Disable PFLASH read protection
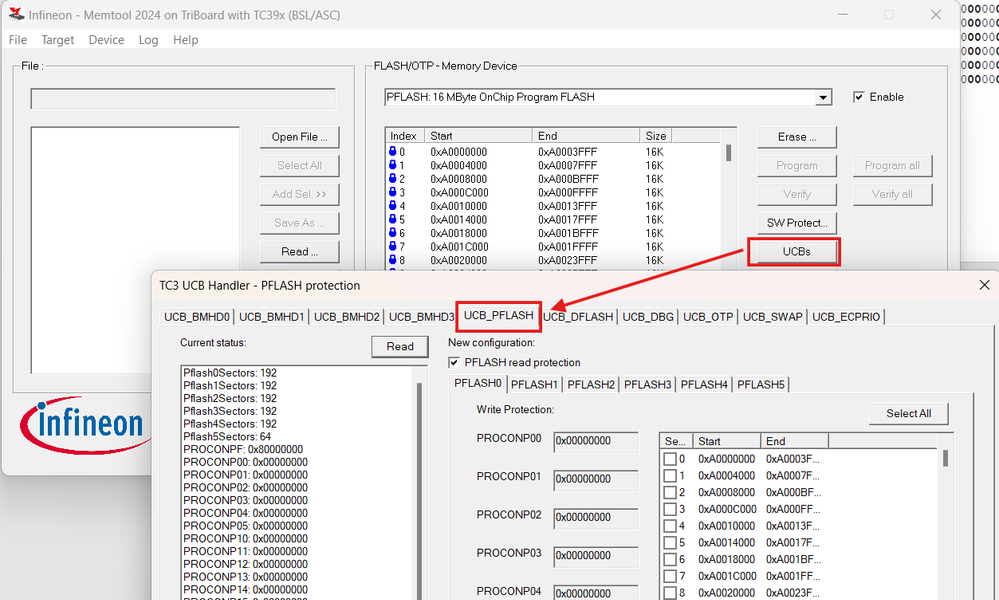Screen dimensions: 999x600 pos(454,362)
